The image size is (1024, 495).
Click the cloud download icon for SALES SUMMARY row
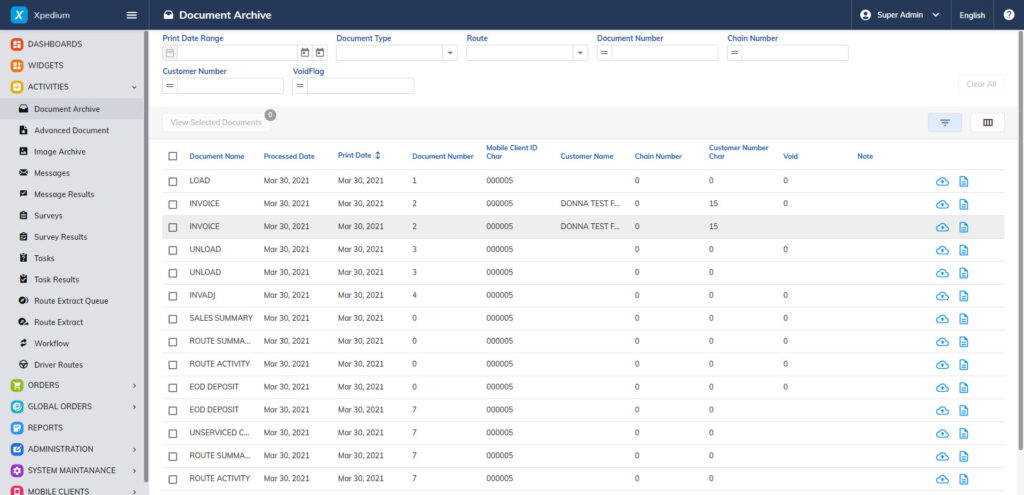942,319
